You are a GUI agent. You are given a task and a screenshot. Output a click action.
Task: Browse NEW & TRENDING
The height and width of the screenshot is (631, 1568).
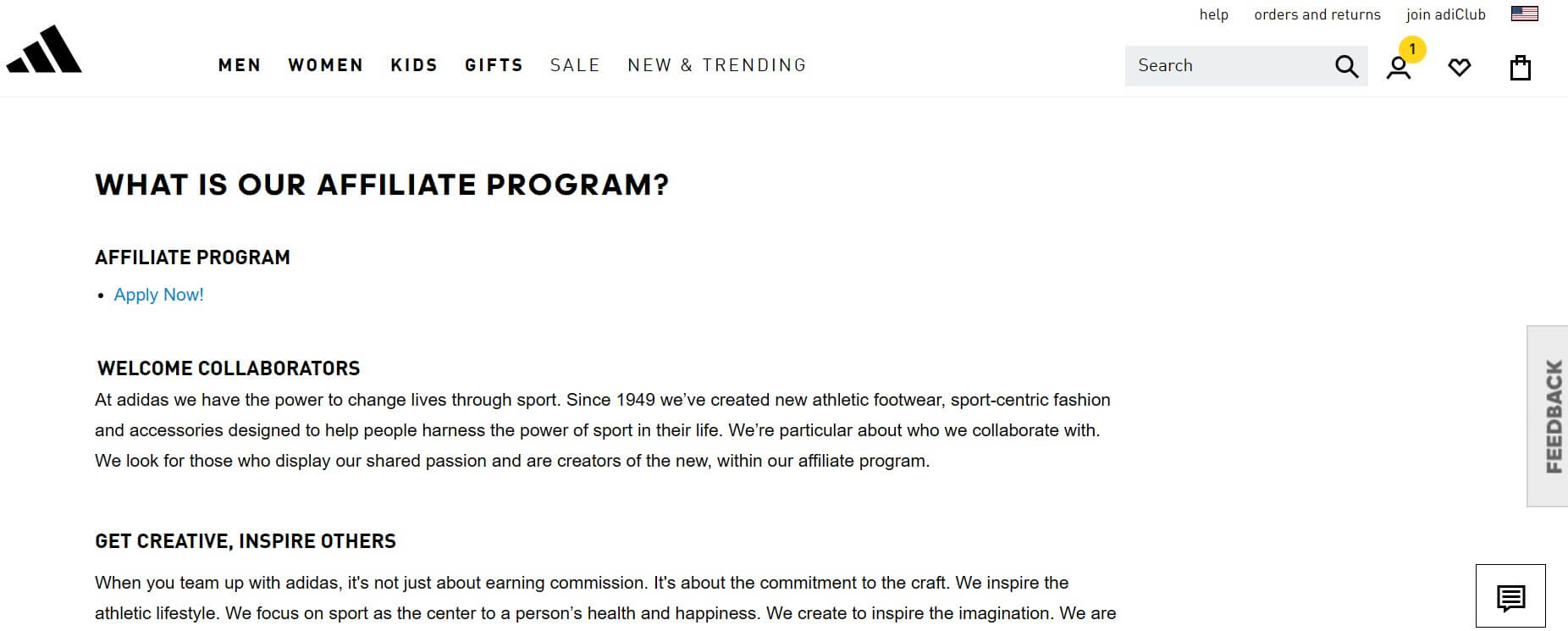click(716, 64)
